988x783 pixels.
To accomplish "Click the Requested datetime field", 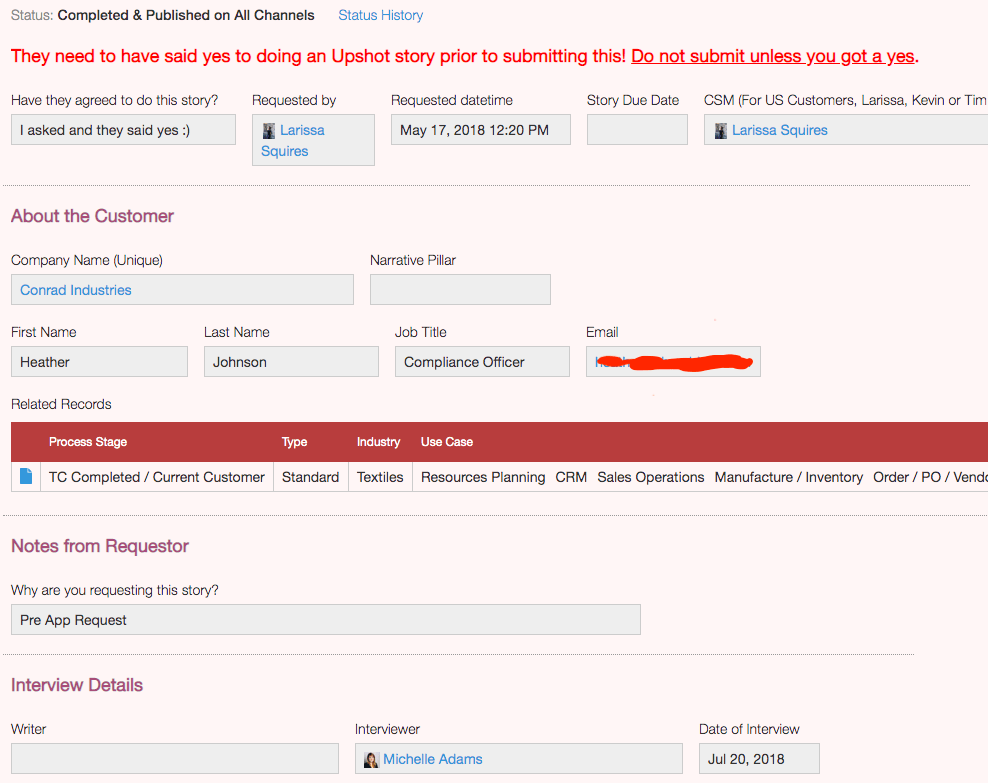I will coord(480,130).
